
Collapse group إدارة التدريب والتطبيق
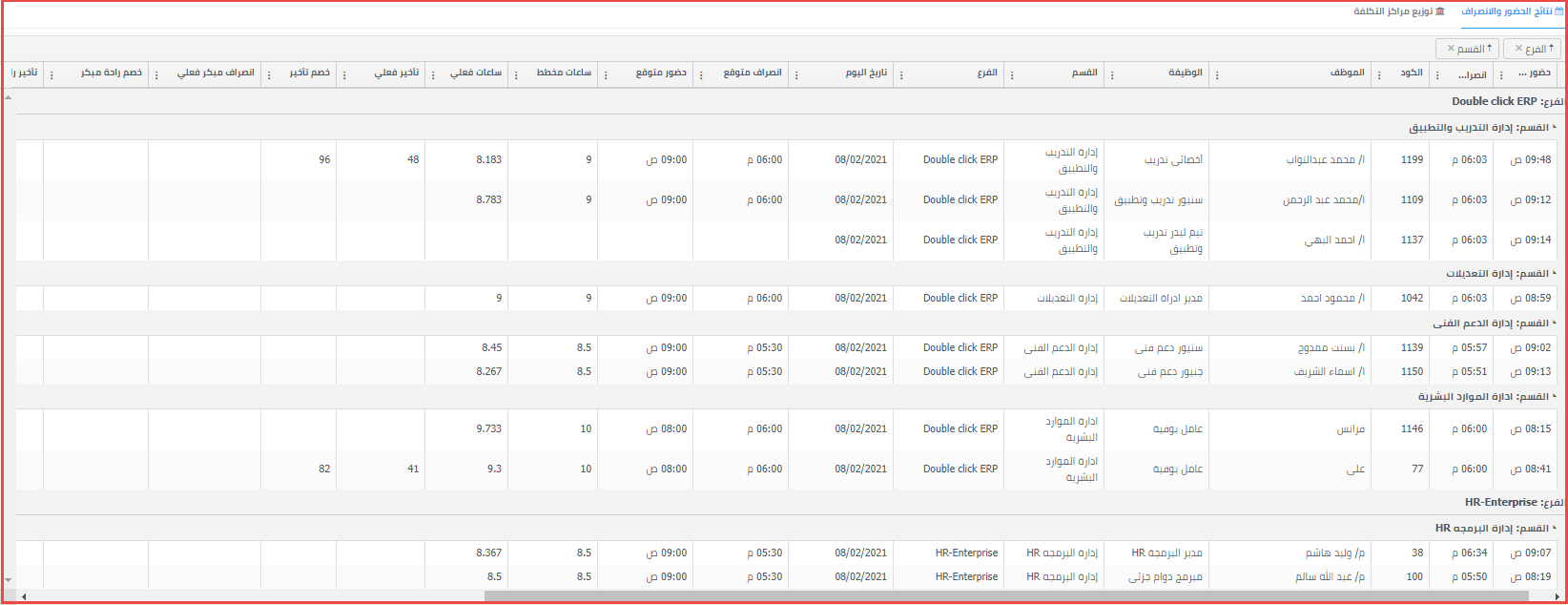(x=1554, y=127)
